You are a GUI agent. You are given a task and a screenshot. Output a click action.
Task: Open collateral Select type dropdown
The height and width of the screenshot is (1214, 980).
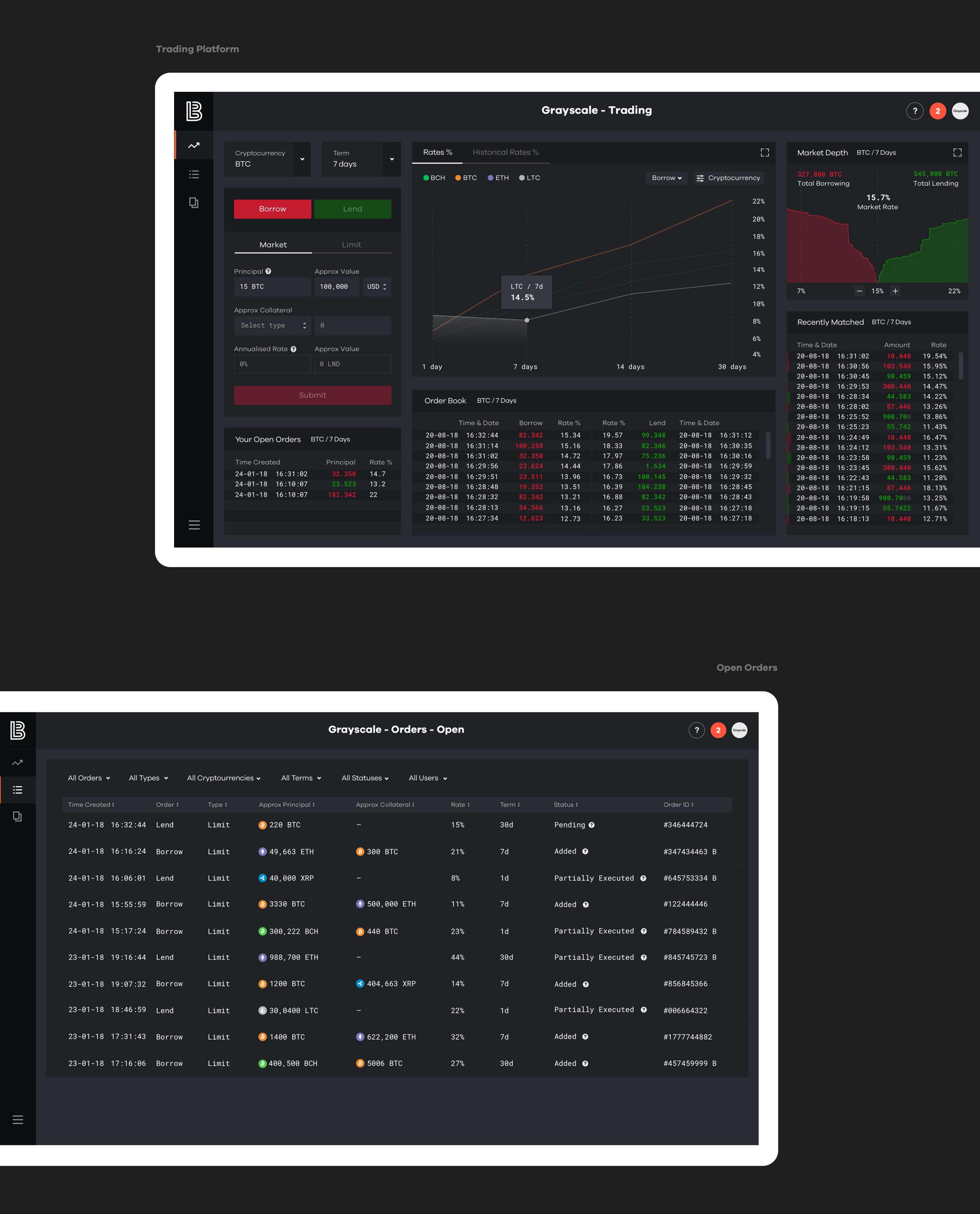point(273,325)
